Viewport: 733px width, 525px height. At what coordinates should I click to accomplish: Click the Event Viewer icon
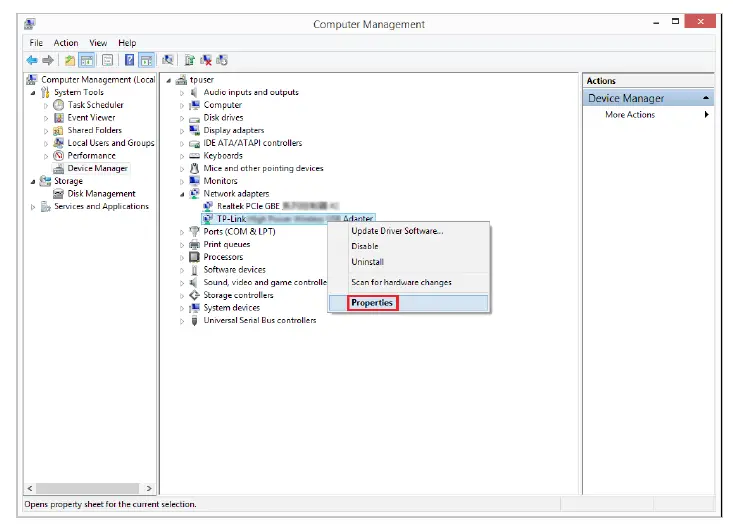click(x=58, y=117)
